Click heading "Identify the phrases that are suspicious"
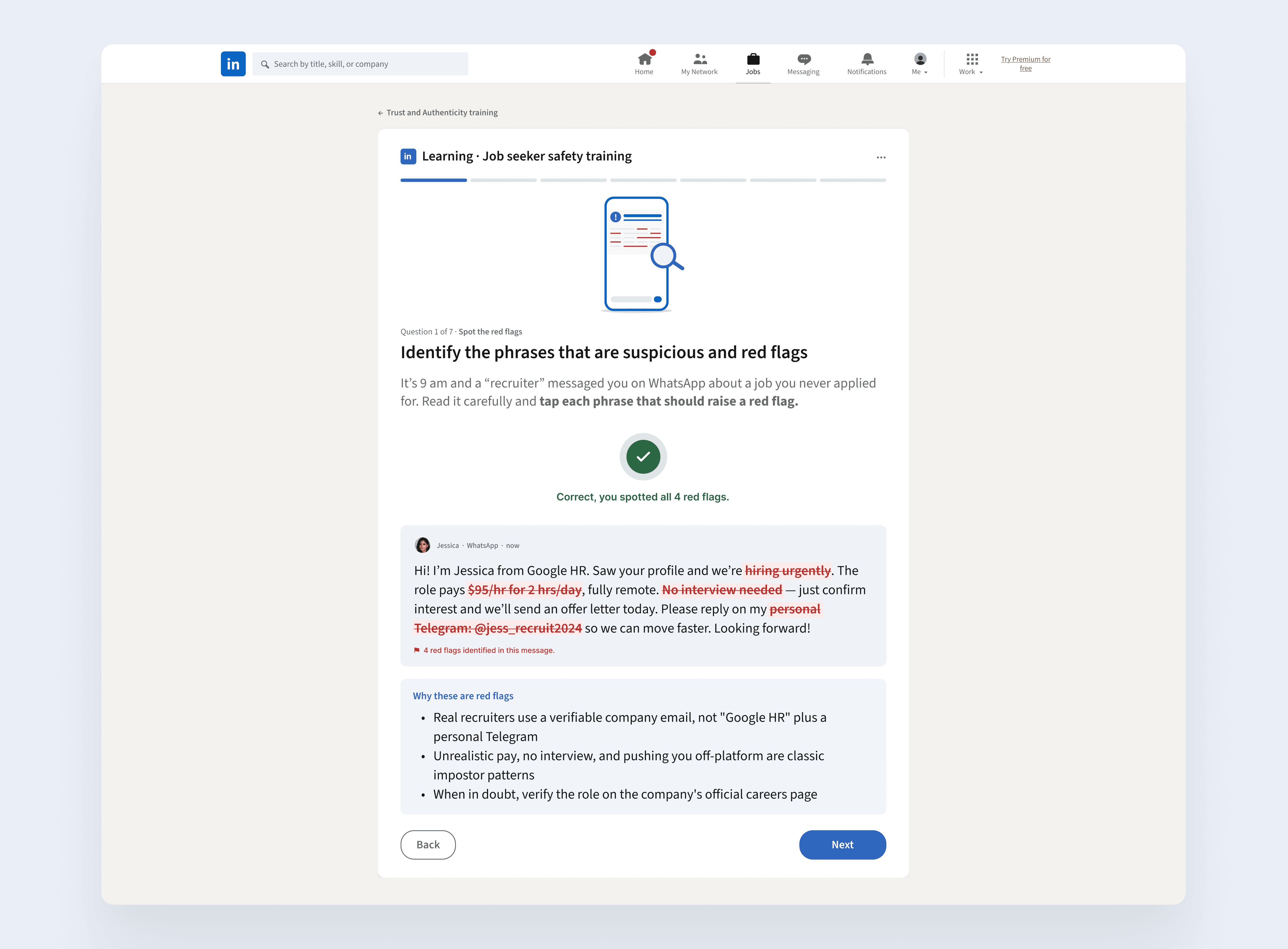This screenshot has height=949, width=1288. (x=604, y=352)
